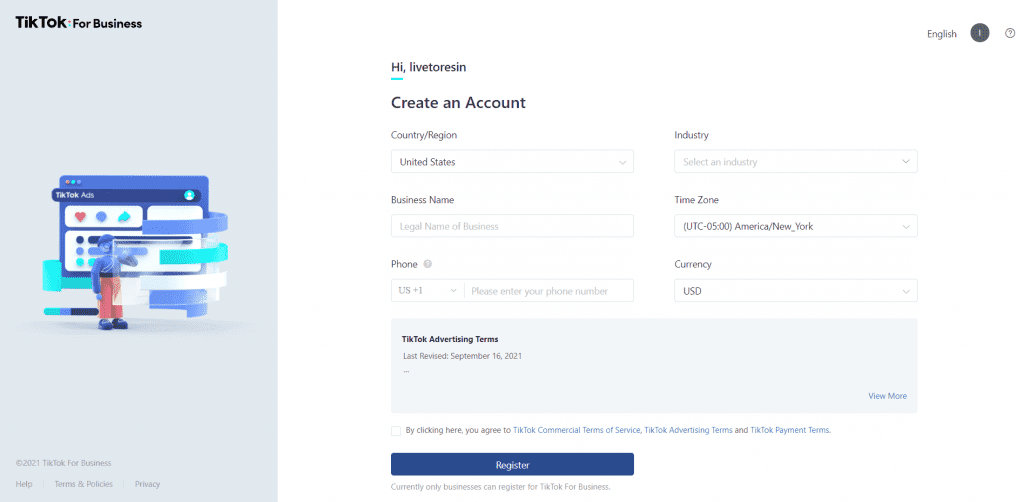
Task: Expand the Select an industry dropdown
Action: click(795, 162)
